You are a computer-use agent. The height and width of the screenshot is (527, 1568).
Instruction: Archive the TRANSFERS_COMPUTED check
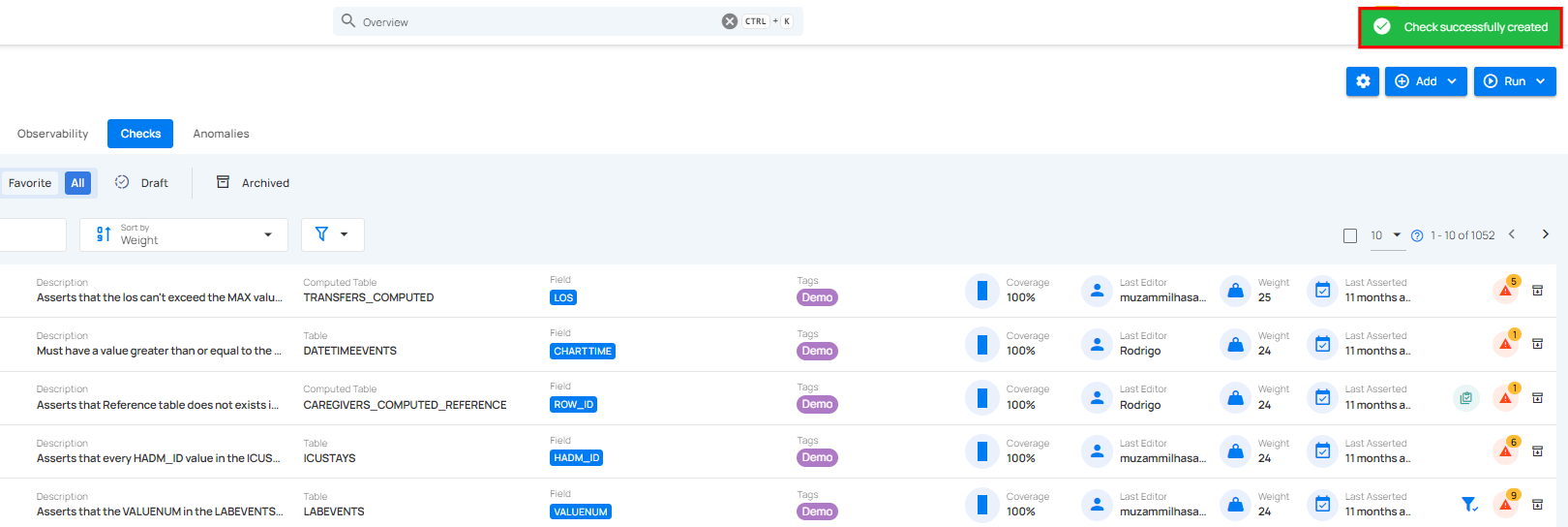pyautogui.click(x=1537, y=291)
